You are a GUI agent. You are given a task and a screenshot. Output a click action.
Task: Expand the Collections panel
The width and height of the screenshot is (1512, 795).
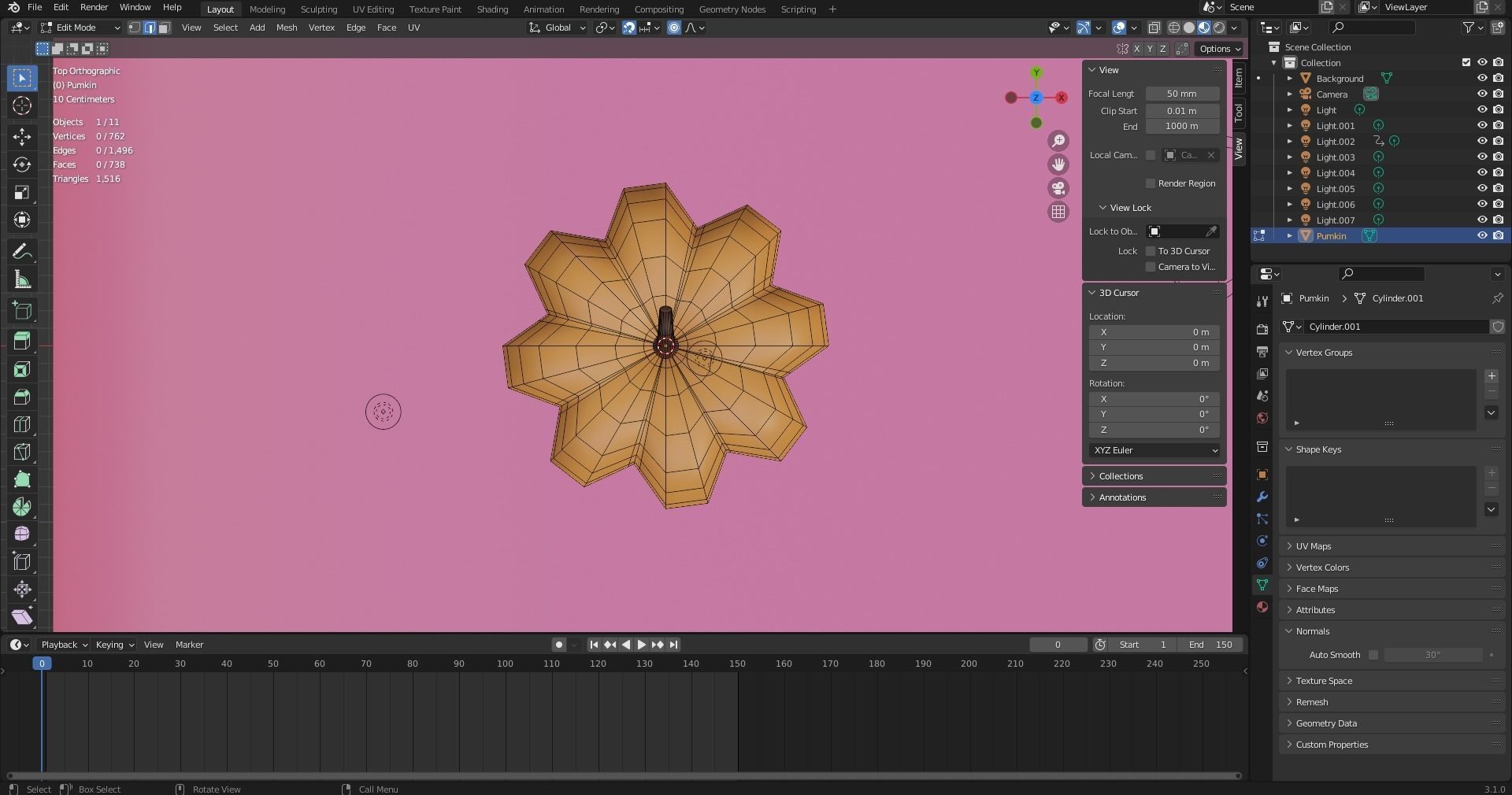pos(1154,476)
